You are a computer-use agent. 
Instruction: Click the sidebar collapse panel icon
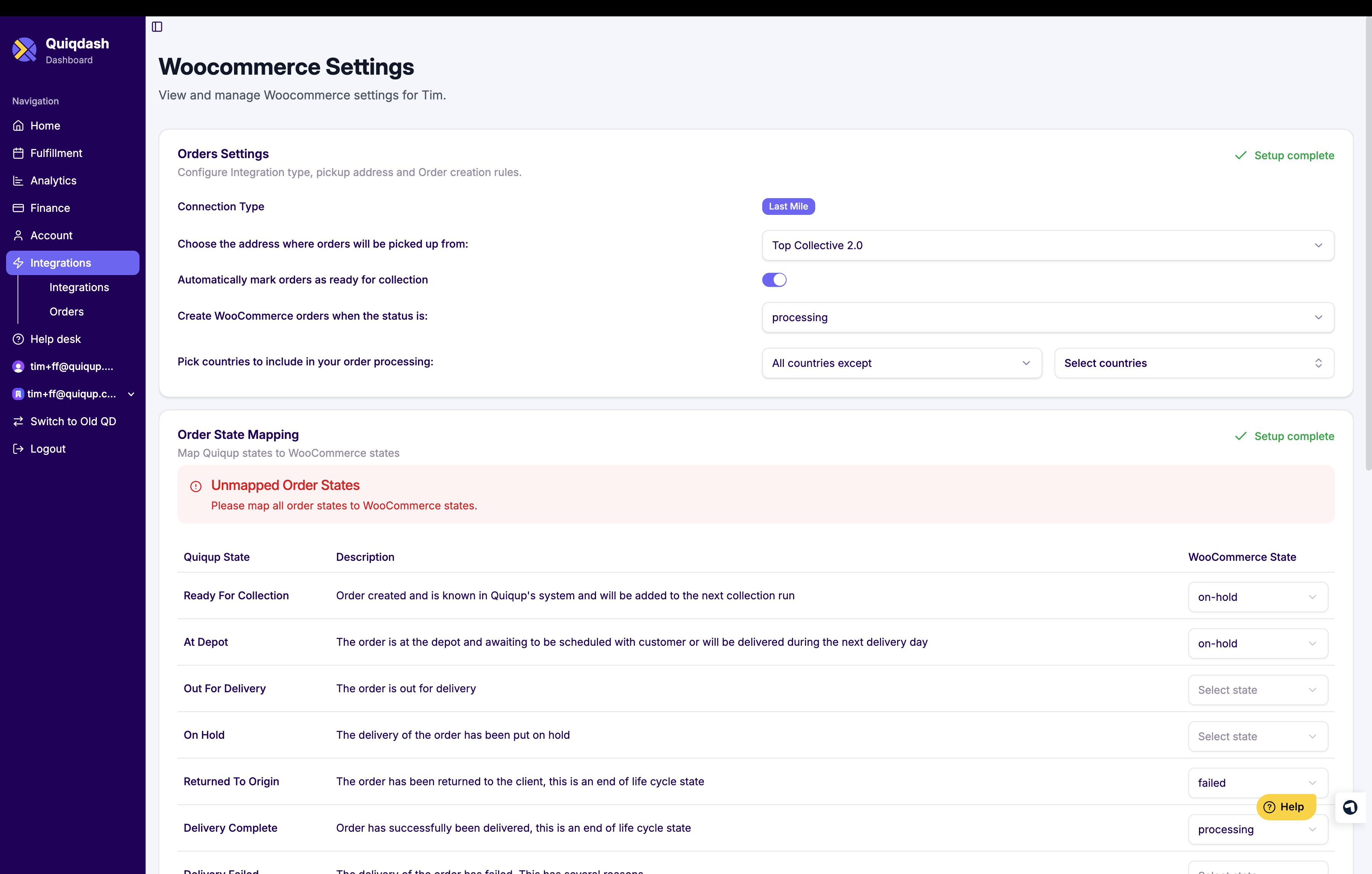[x=157, y=27]
